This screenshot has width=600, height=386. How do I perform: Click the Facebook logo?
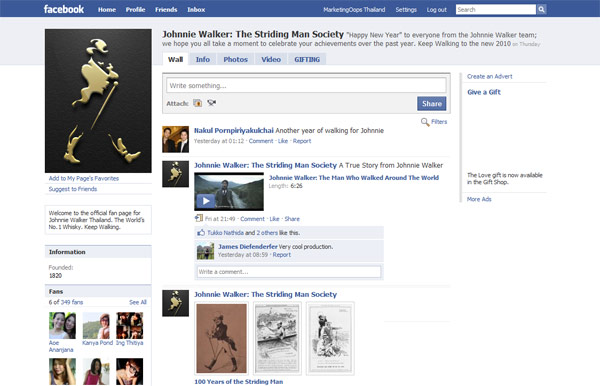click(x=64, y=9)
